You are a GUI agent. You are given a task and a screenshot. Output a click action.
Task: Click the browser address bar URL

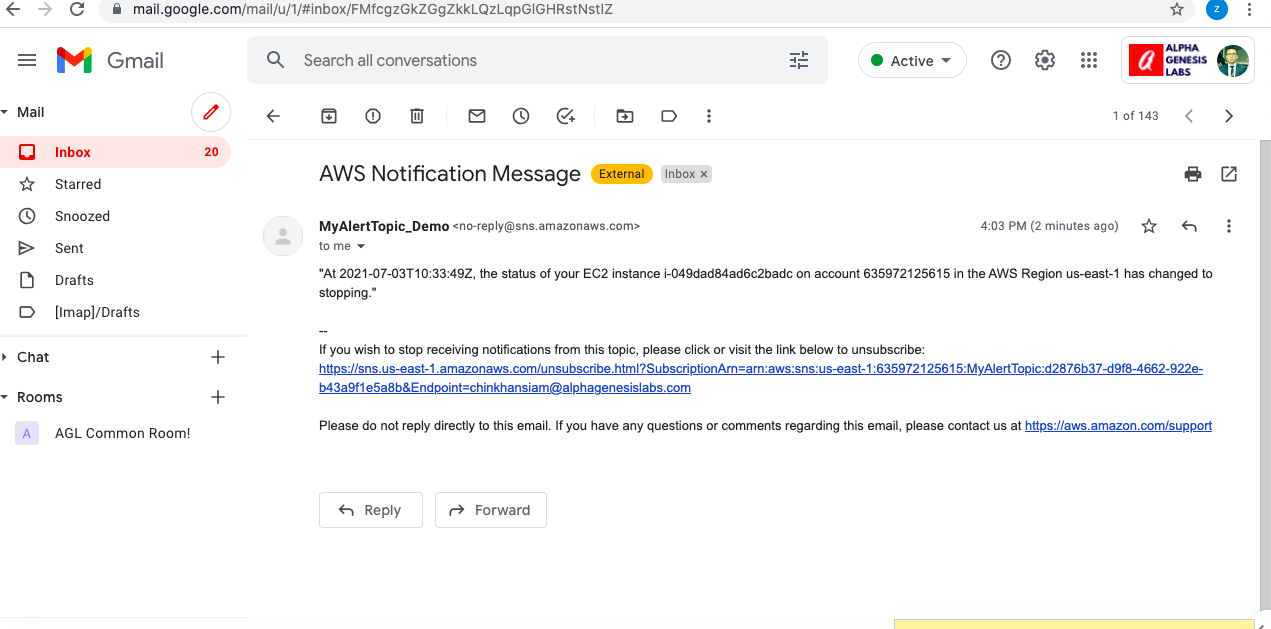(372, 9)
